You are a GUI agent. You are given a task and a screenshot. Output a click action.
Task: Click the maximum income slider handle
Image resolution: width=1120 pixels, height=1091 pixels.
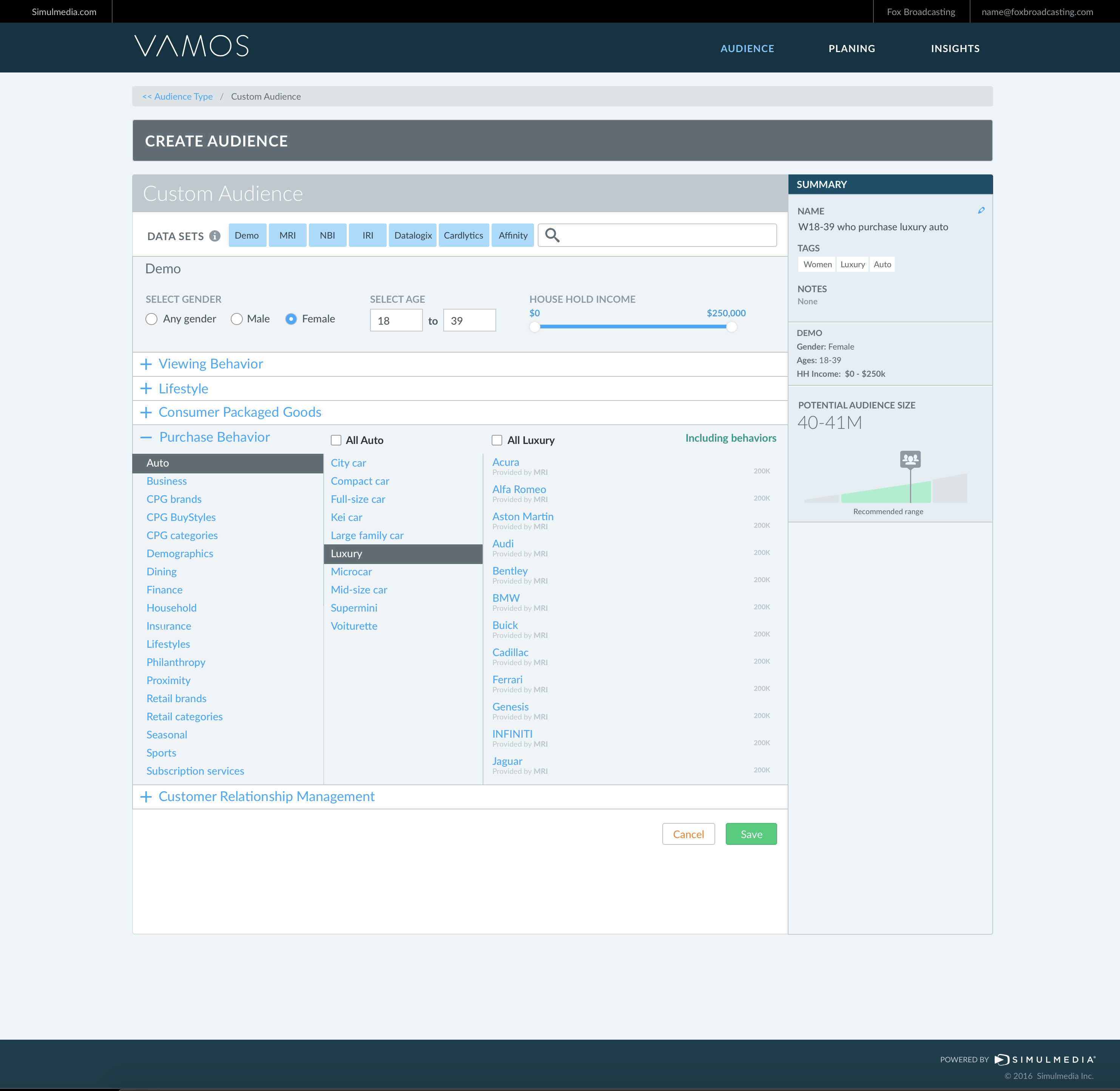(x=731, y=327)
